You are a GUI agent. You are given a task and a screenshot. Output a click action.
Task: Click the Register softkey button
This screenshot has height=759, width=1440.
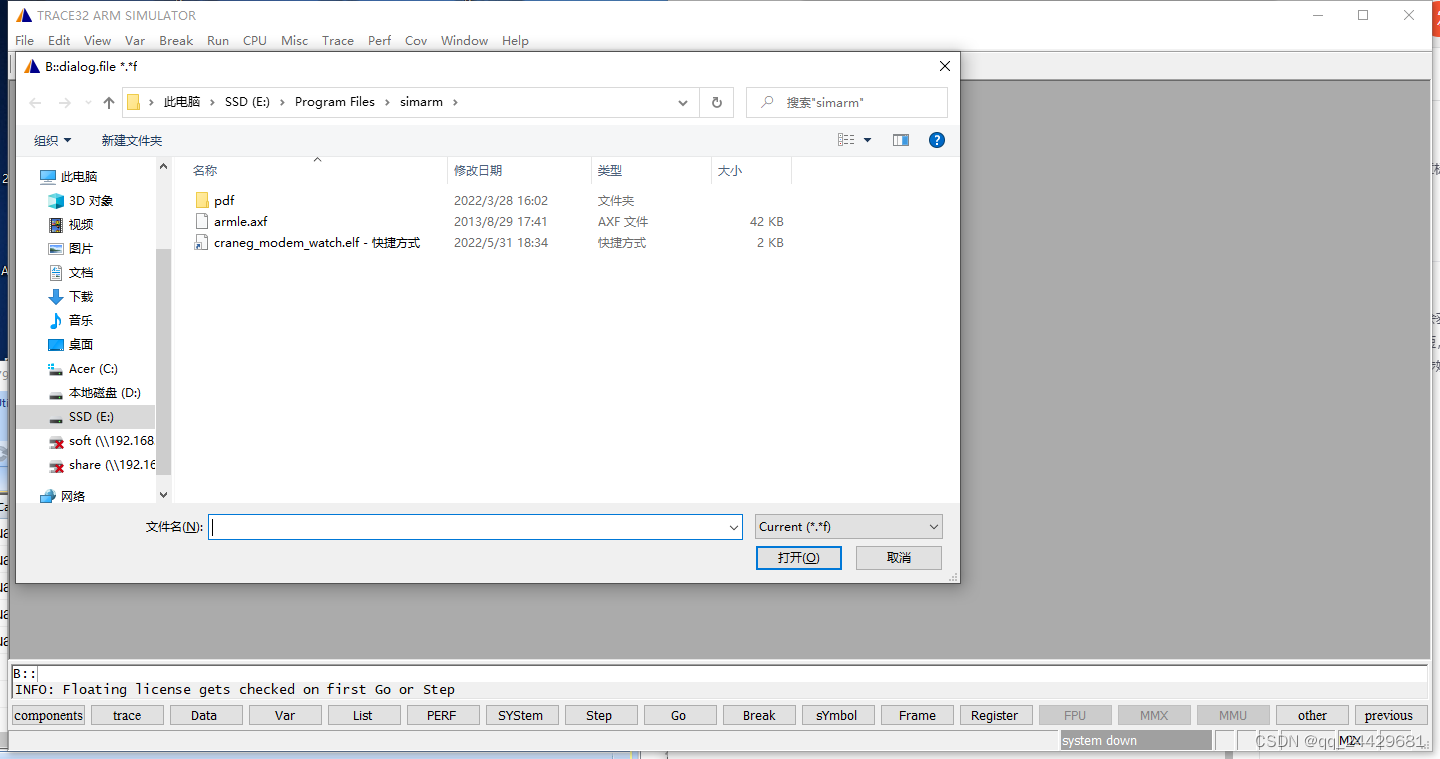tap(994, 715)
